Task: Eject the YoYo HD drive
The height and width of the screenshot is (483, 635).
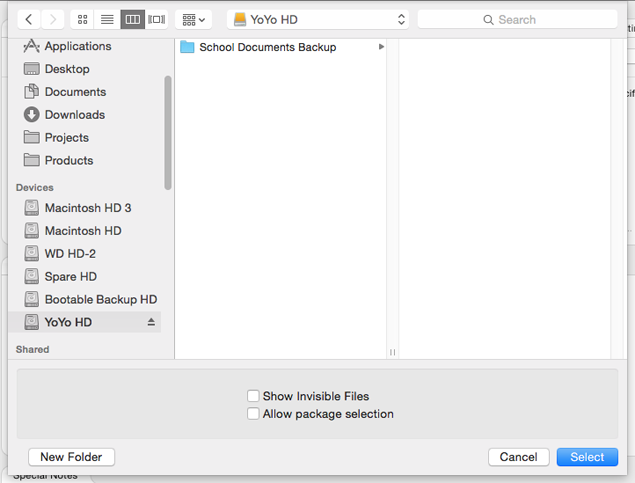Action: (151, 322)
